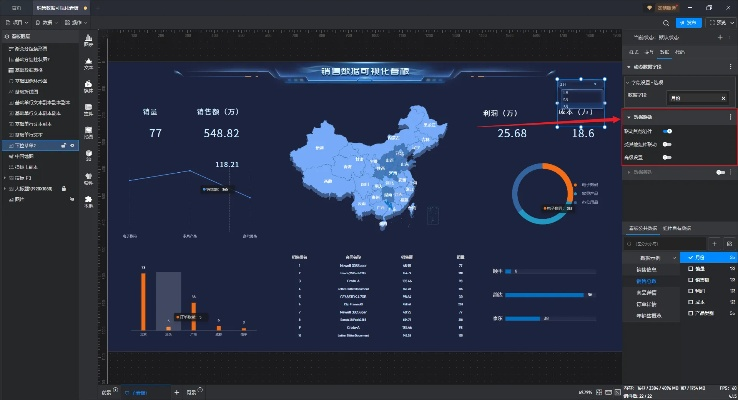Click settings icon beside the field search box
738x400 pixels.
730,243
